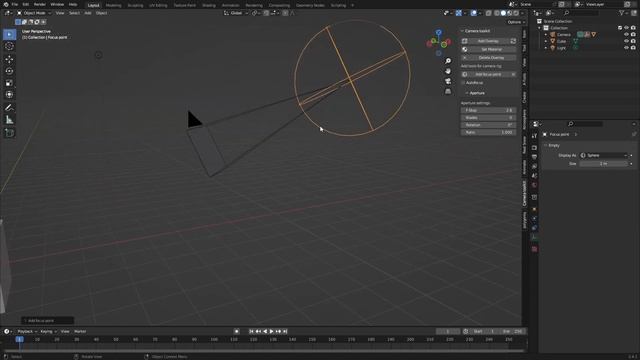Open the Playback dropdown in timeline
The height and width of the screenshot is (360, 640).
coord(27,331)
